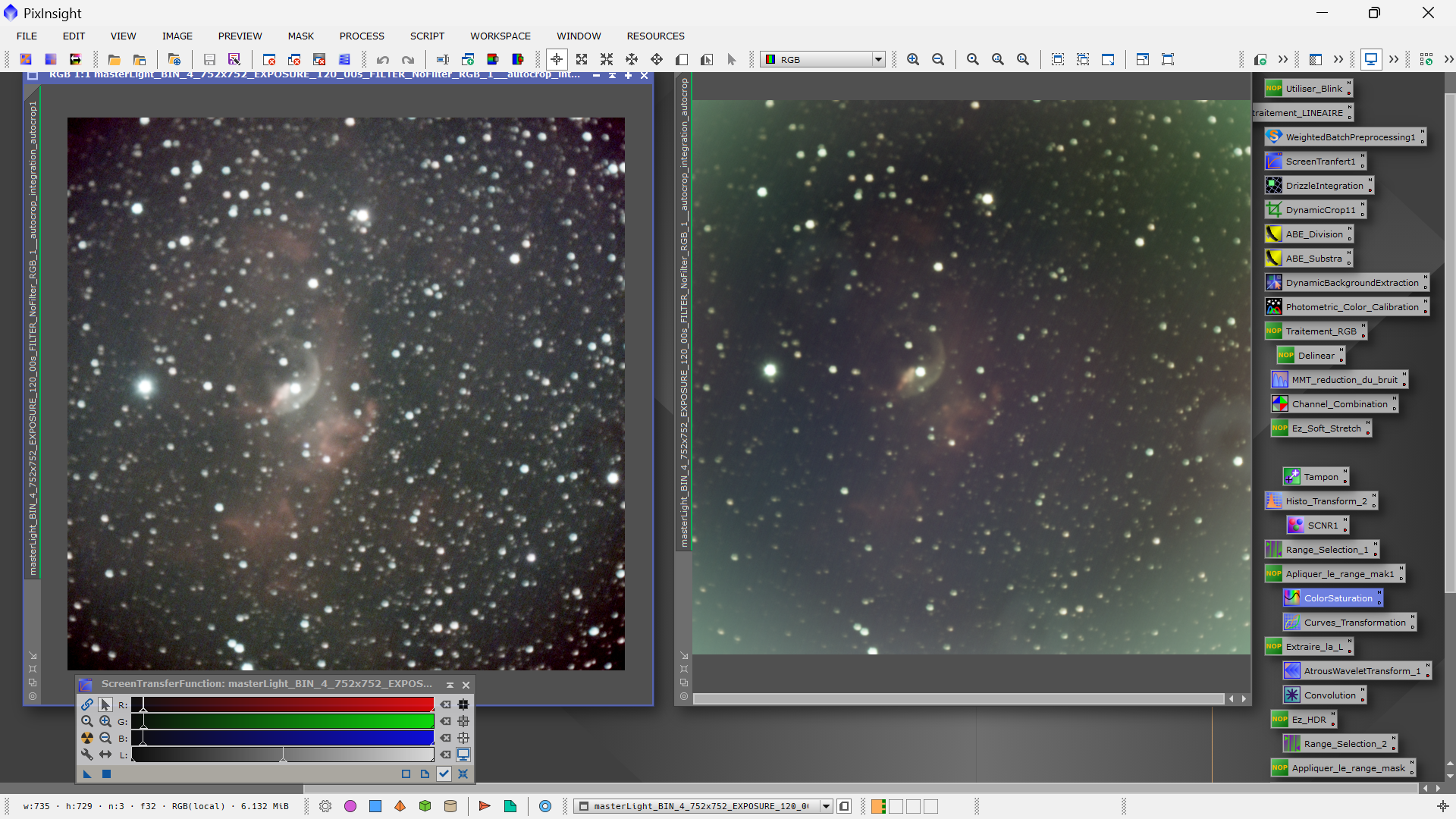Image resolution: width=1456 pixels, height=819 pixels.
Task: Open the IMAGE menu
Action: [177, 36]
